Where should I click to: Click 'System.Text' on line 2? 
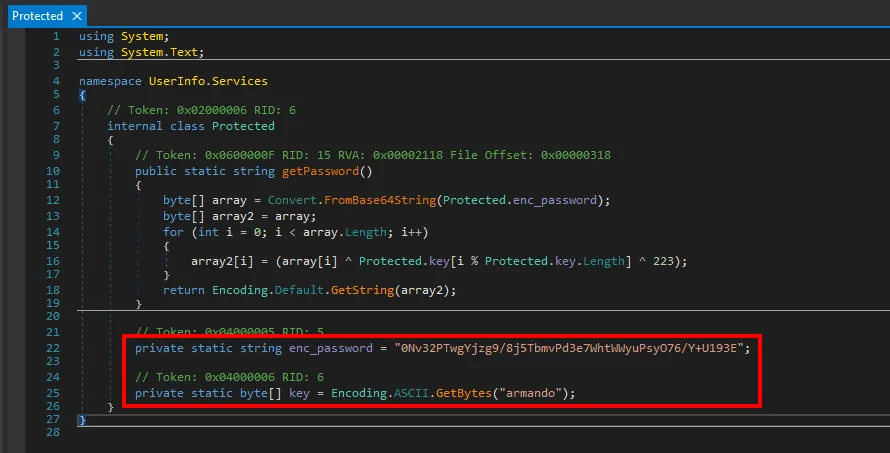pyautogui.click(x=159, y=52)
